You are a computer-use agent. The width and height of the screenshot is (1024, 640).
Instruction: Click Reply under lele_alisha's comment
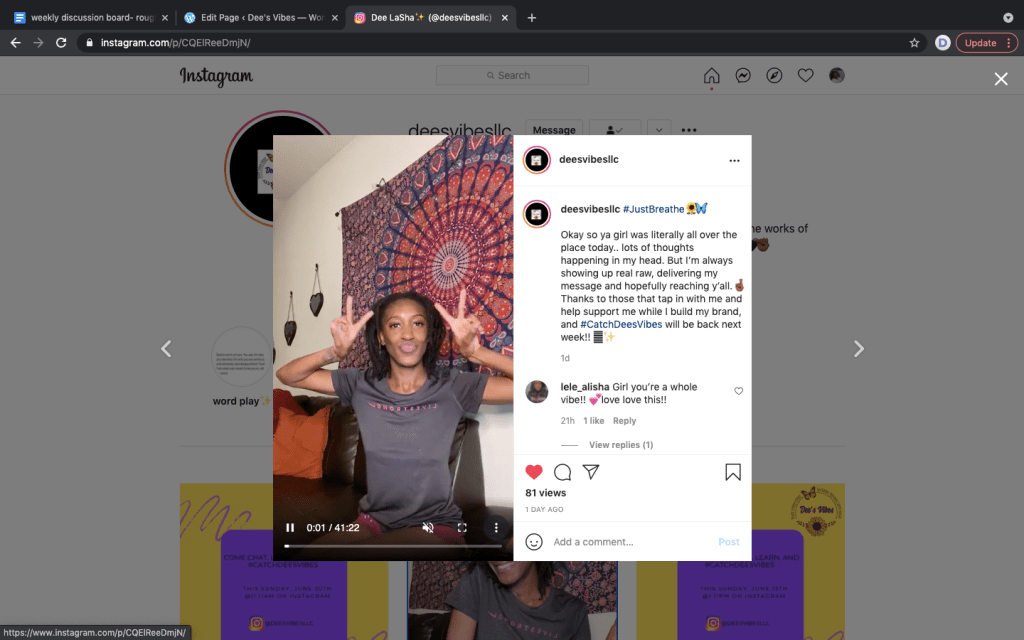click(x=624, y=421)
